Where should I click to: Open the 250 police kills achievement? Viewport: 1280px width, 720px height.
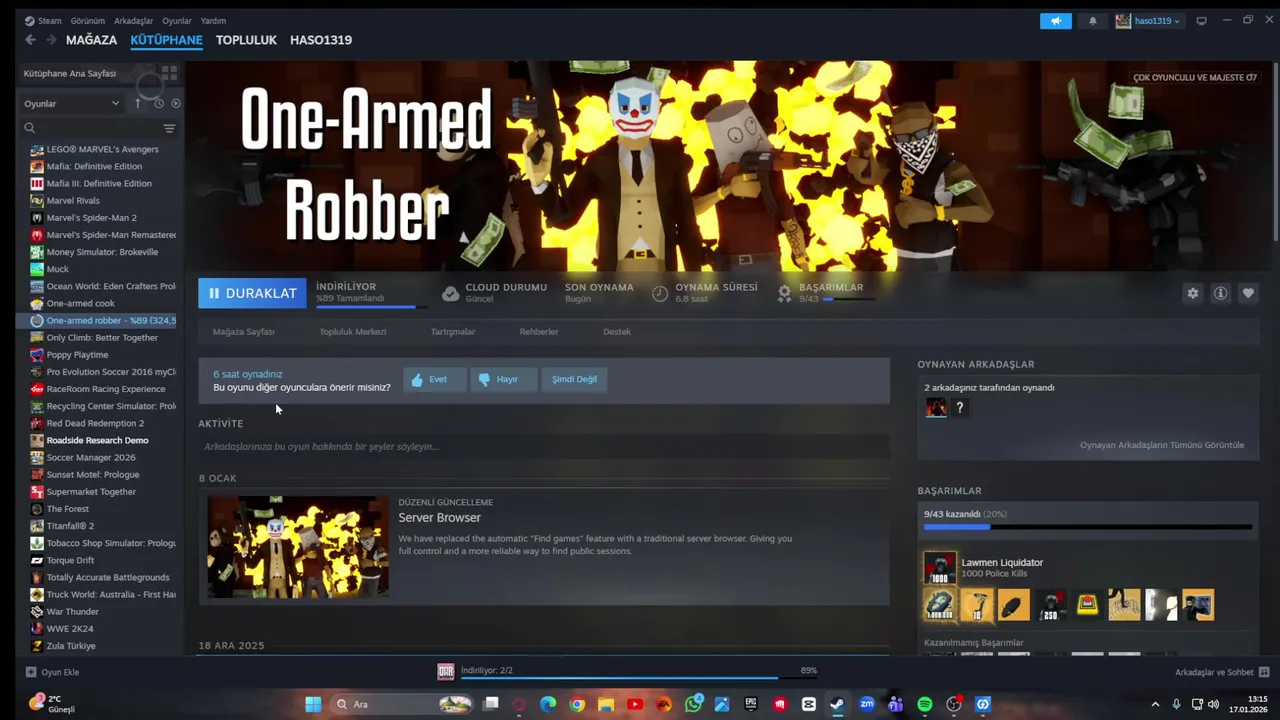[x=1050, y=605]
